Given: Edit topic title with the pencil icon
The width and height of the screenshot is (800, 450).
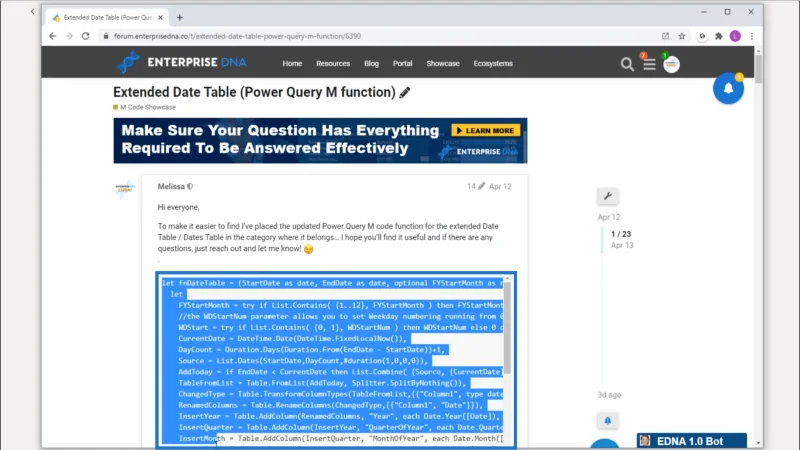Looking at the screenshot, I should pos(405,92).
